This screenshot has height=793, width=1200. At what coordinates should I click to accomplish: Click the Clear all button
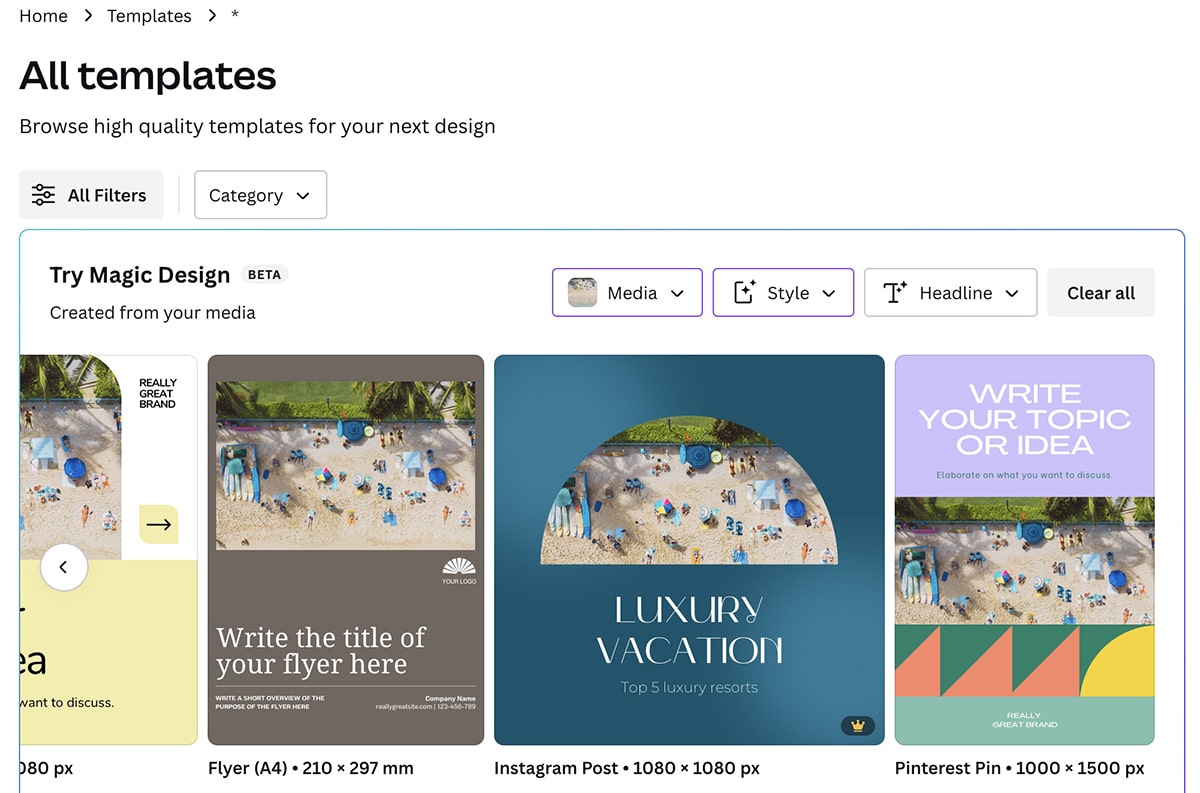pyautogui.click(x=1101, y=293)
